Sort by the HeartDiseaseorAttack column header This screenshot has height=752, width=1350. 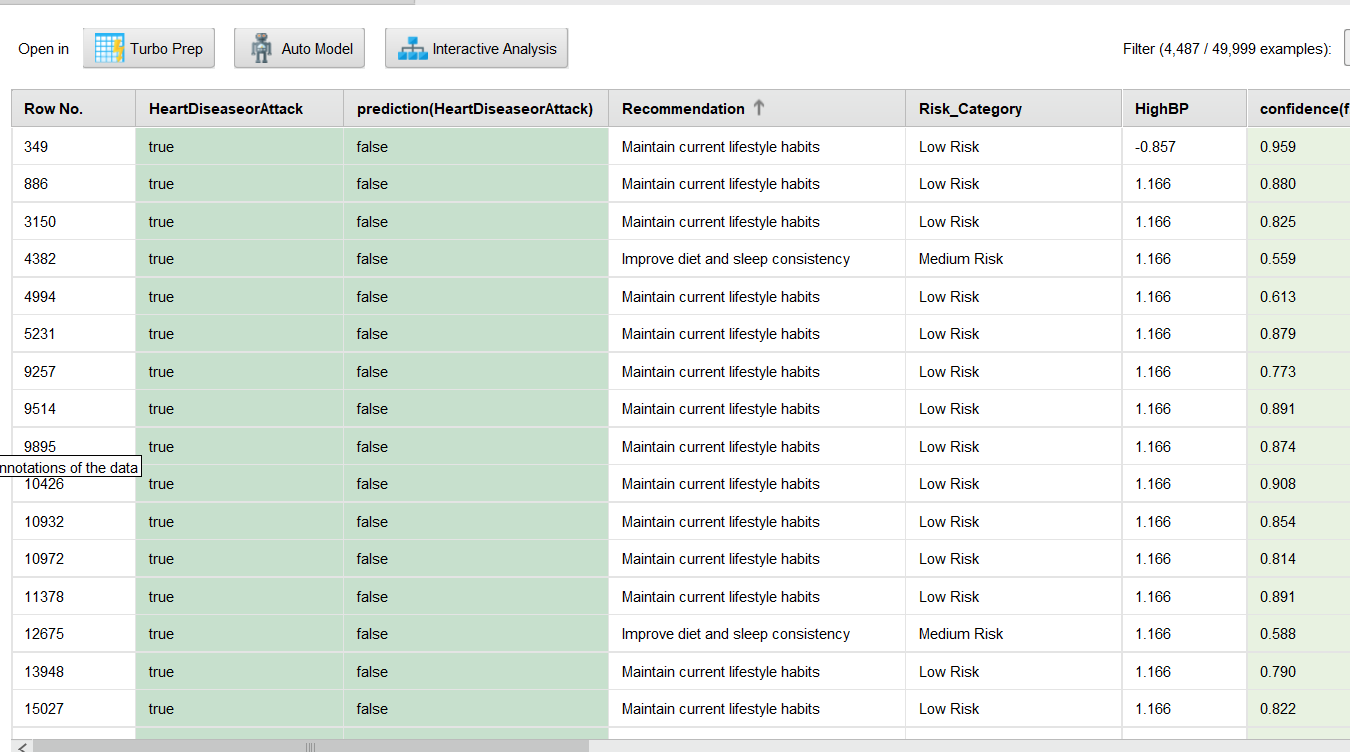[x=239, y=108]
